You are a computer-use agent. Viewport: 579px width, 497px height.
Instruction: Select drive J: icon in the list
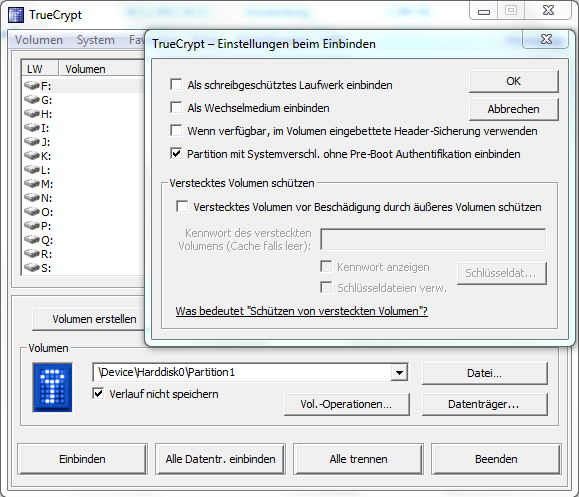pos(32,142)
